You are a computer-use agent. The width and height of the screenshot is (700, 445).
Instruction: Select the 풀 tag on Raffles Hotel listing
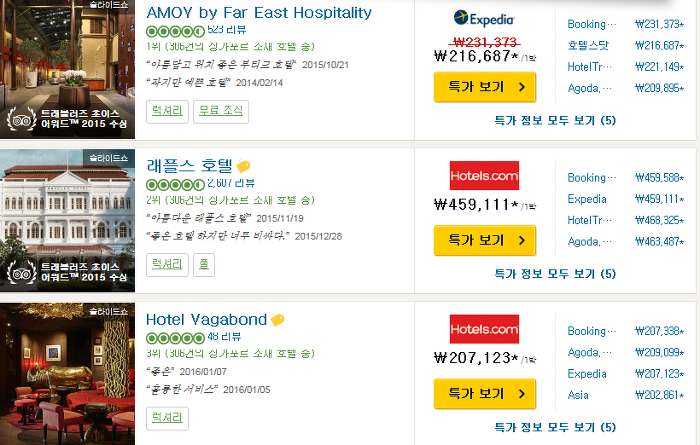click(204, 265)
